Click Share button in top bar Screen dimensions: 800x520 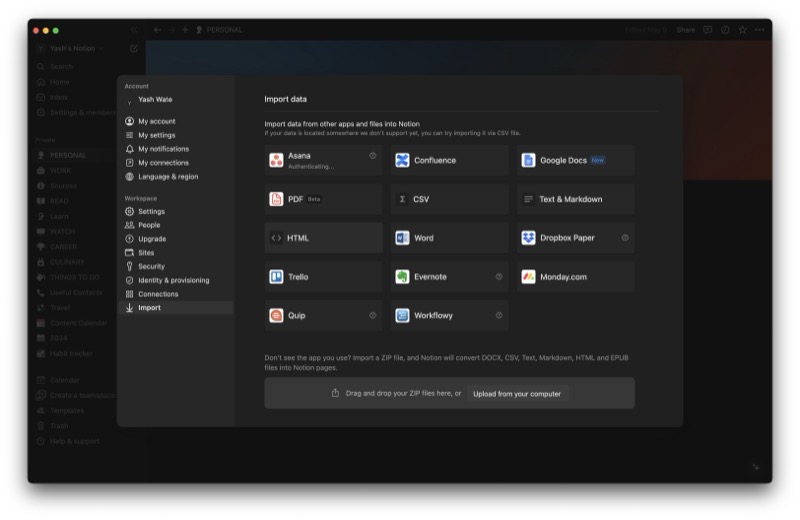(686, 30)
